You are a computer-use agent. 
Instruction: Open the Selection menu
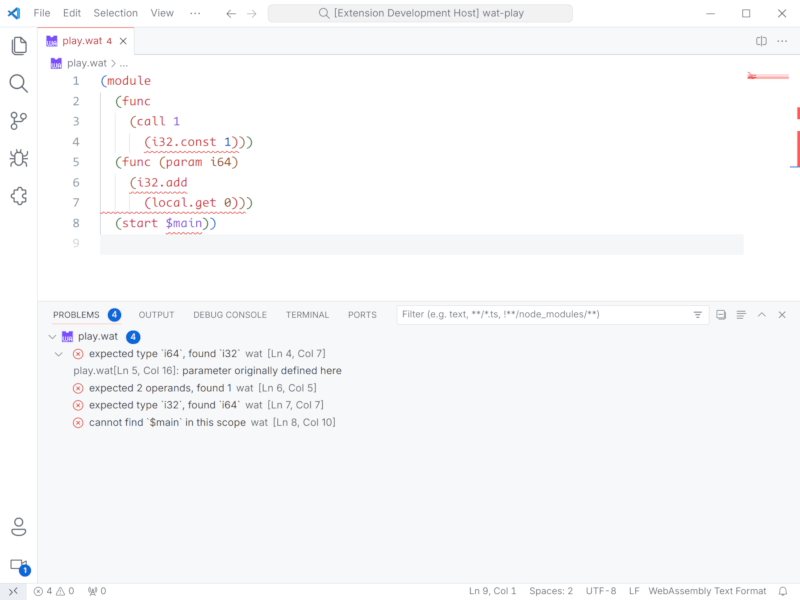[x=115, y=13]
